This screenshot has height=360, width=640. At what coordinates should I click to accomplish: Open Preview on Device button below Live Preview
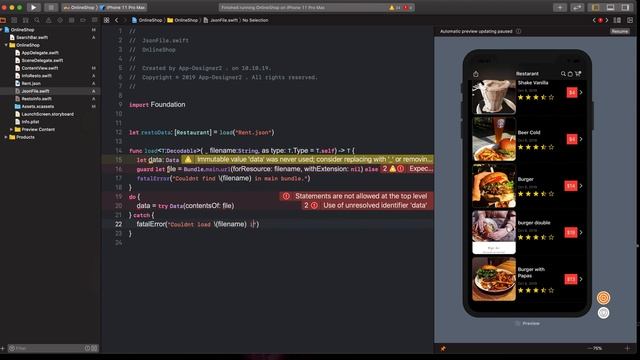click(603, 313)
